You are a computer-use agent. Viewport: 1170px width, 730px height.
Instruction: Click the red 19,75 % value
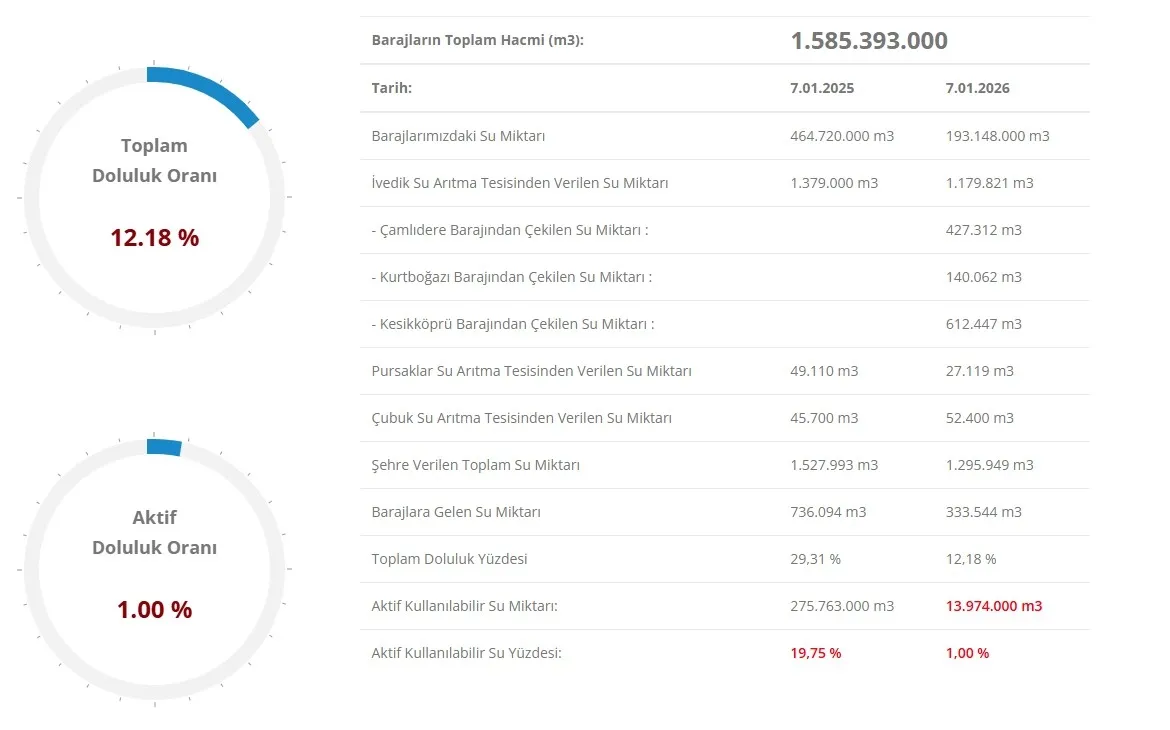(x=815, y=653)
